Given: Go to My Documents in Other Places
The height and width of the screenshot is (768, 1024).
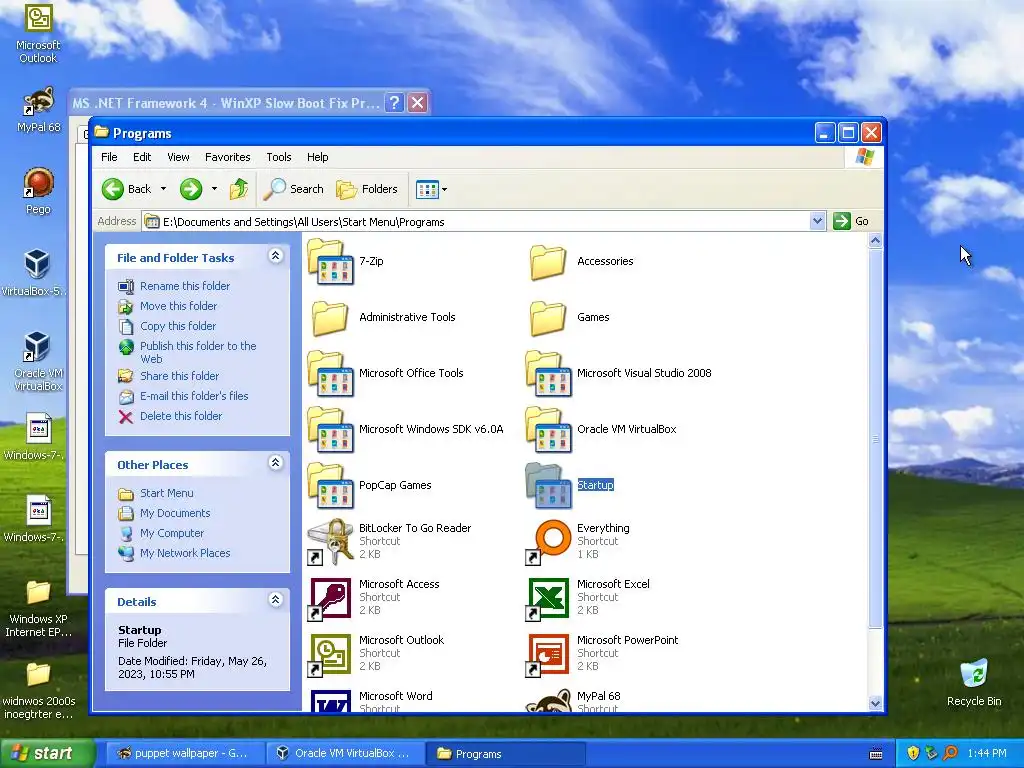Looking at the screenshot, I should (x=175, y=513).
